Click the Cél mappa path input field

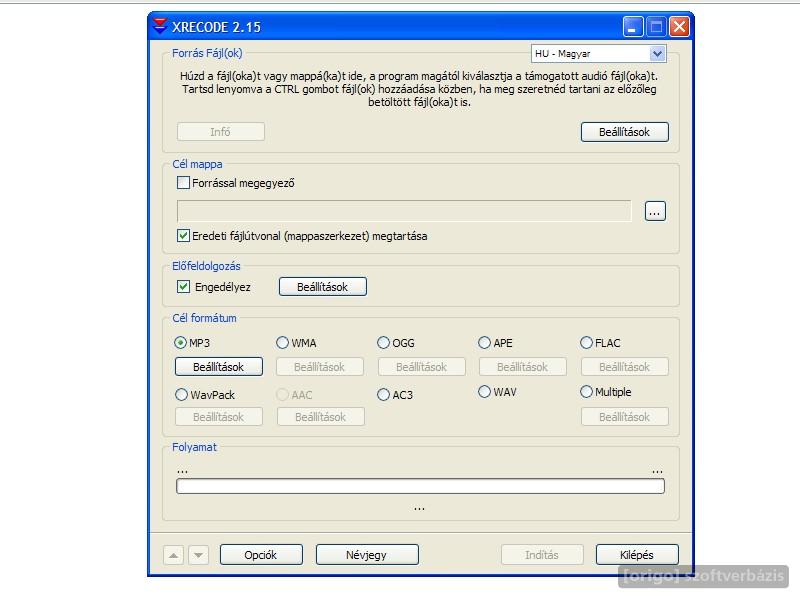[x=404, y=211]
